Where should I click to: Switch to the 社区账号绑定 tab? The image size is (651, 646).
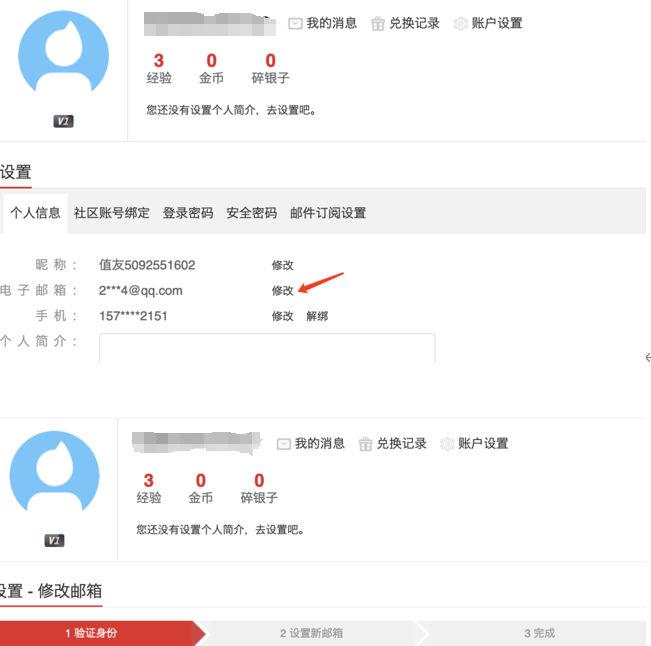pos(112,213)
